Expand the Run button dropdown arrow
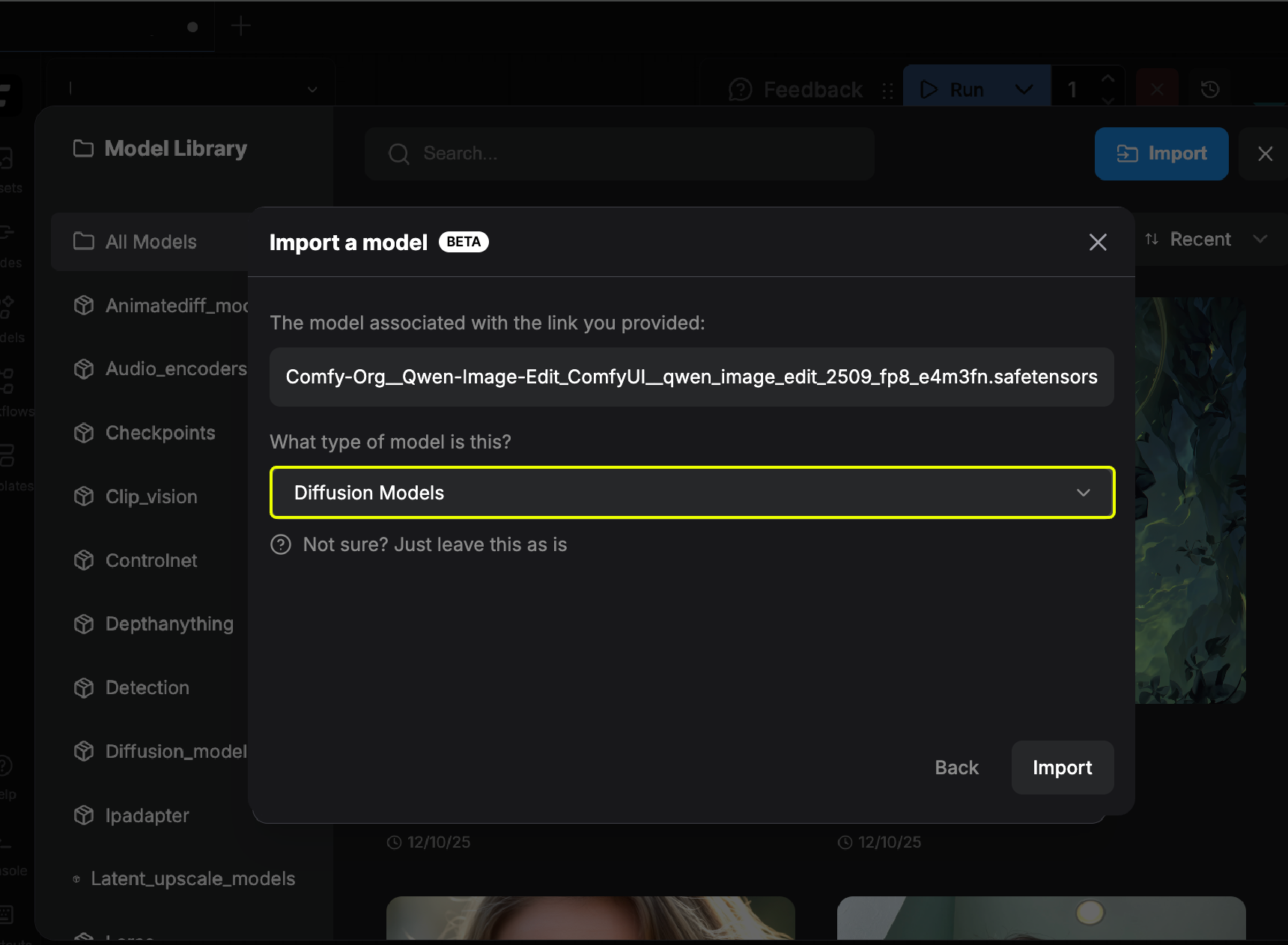 (x=1024, y=89)
